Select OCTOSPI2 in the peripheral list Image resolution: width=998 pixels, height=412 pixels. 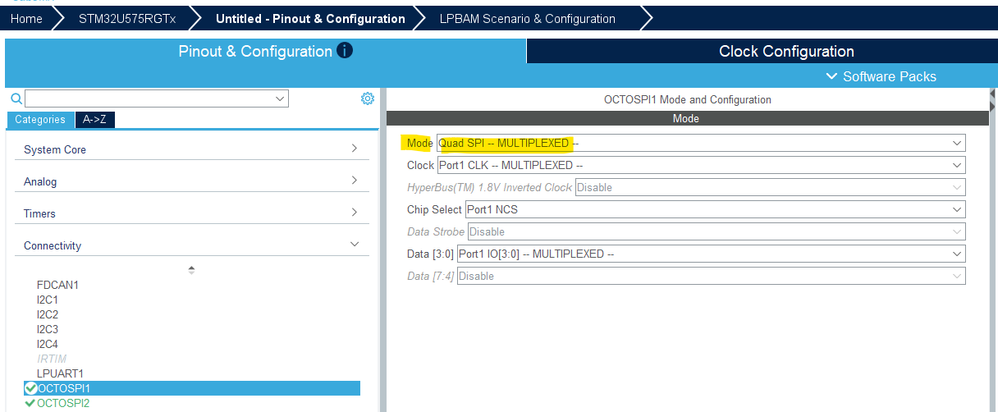(x=63, y=403)
